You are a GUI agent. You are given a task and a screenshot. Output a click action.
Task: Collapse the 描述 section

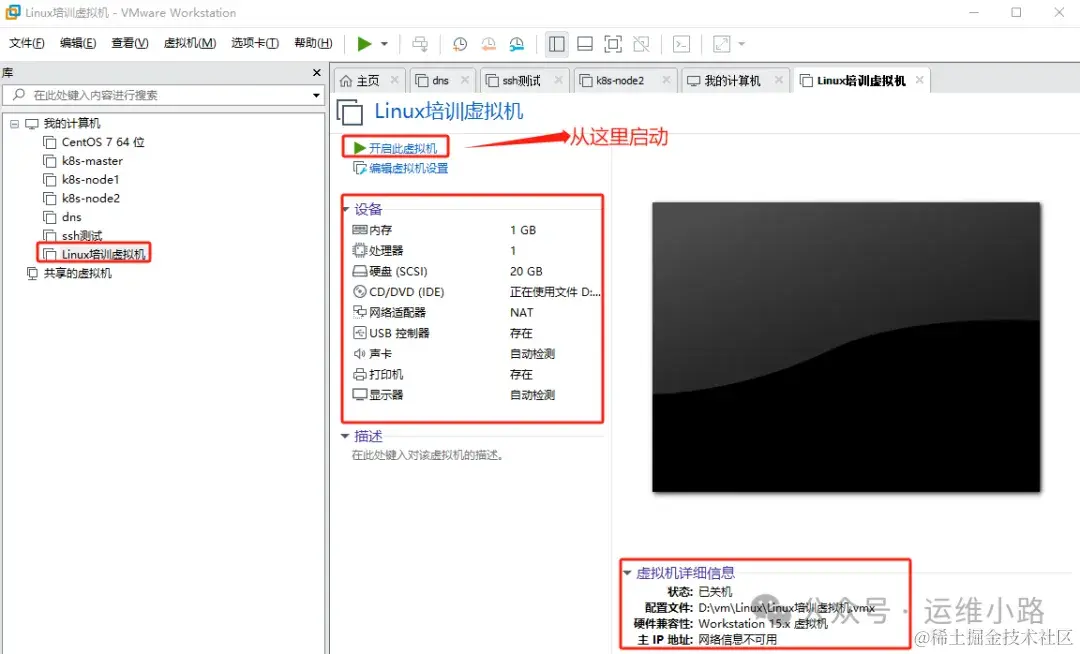(x=345, y=436)
